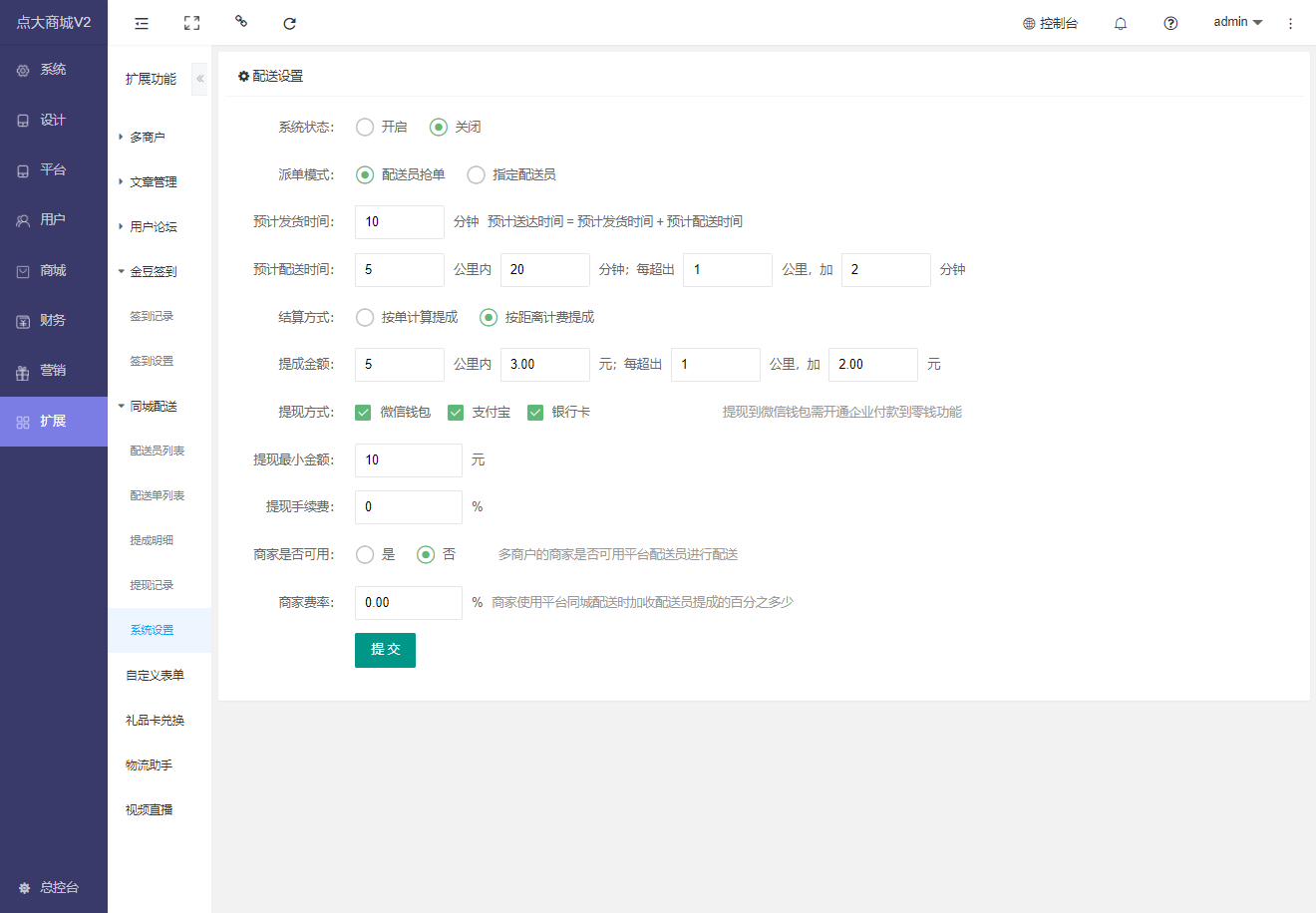The width and height of the screenshot is (1316, 913).
Task: Open 配送单列表 submenu item
Action: 160,495
